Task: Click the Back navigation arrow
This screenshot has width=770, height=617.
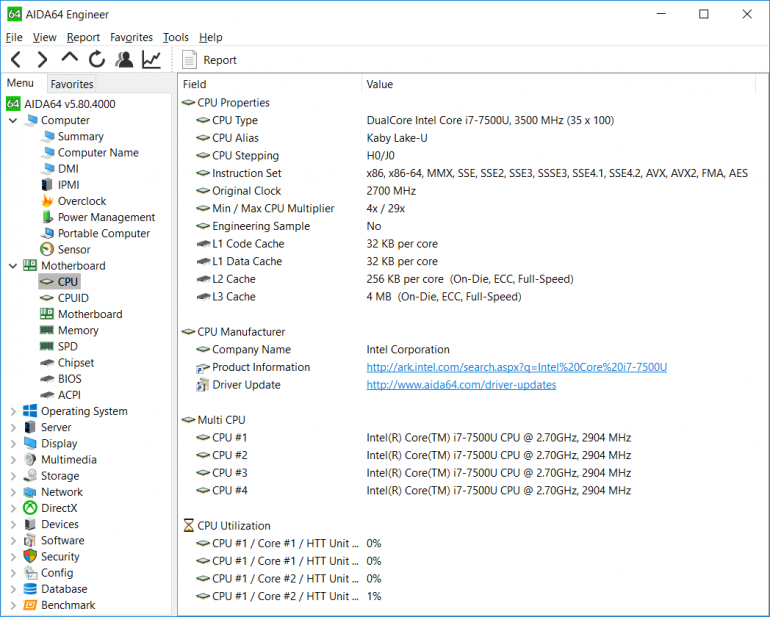Action: tap(16, 60)
